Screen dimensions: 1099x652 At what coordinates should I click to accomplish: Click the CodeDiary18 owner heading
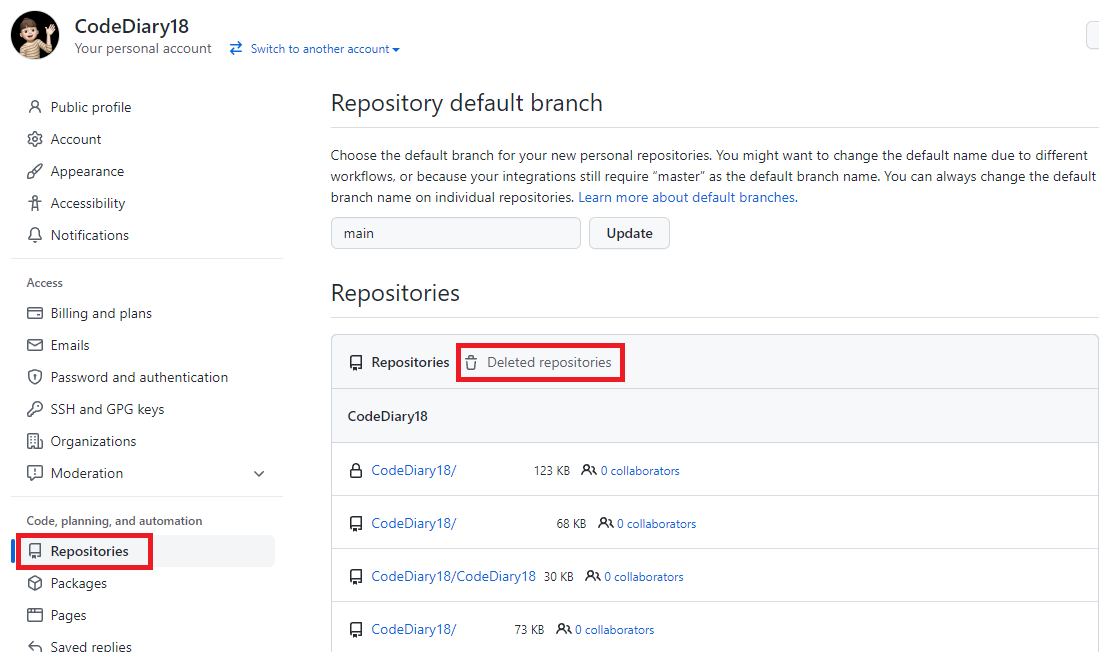tap(388, 416)
